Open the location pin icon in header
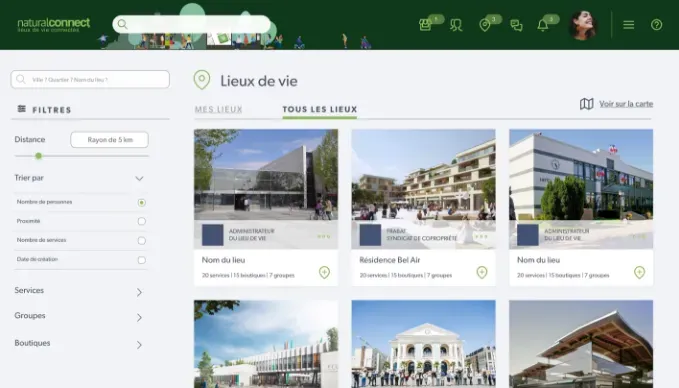 (x=485, y=25)
